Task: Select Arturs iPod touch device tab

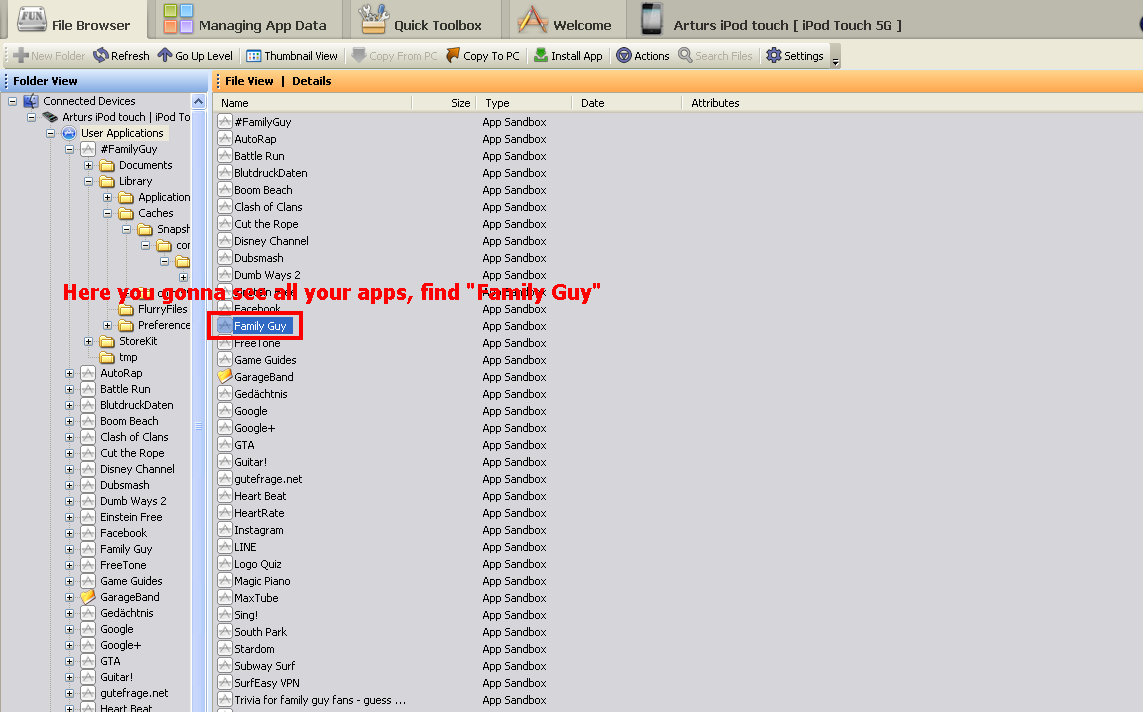Action: 773,20
